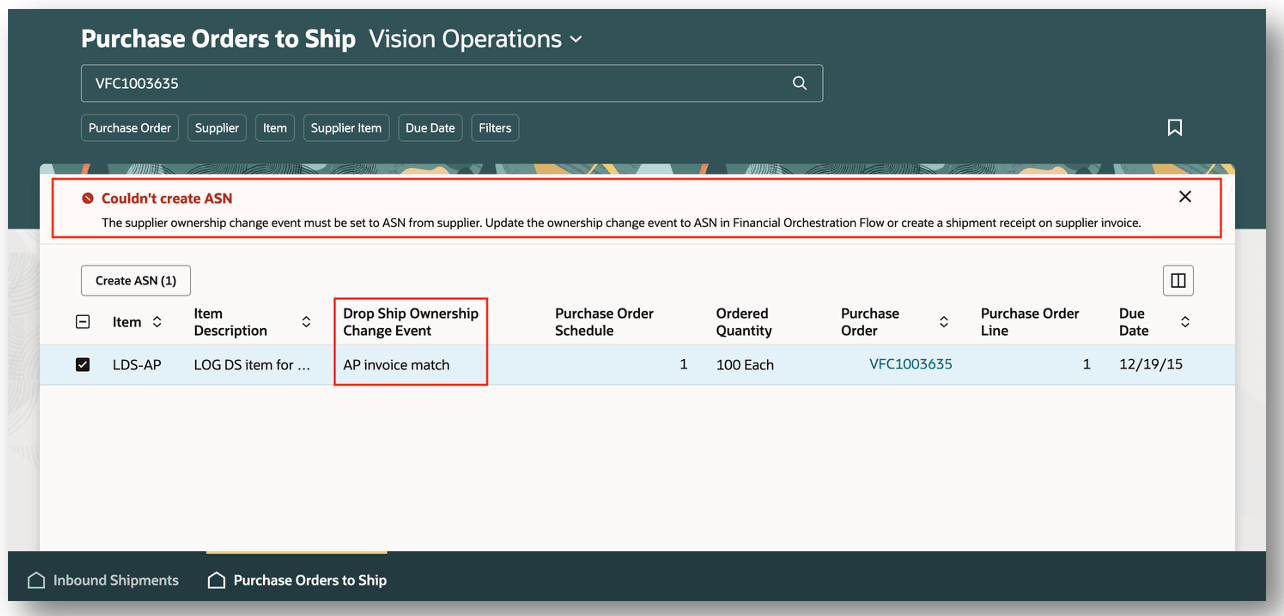Dismiss the Couldn't create ASN error

1185,197
